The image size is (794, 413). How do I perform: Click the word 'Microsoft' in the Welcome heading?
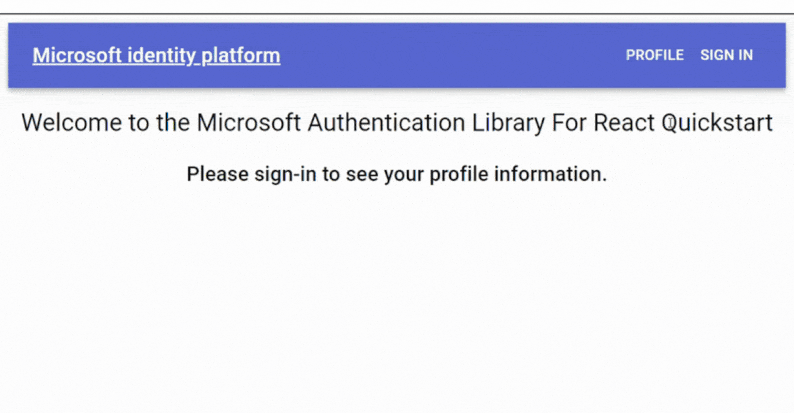[249, 123]
